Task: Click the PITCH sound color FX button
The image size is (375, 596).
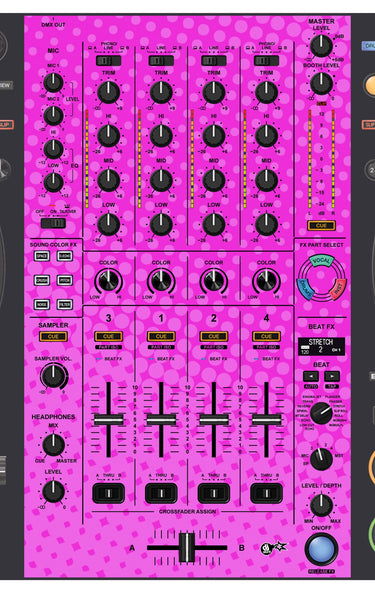Action: pyautogui.click(x=65, y=281)
